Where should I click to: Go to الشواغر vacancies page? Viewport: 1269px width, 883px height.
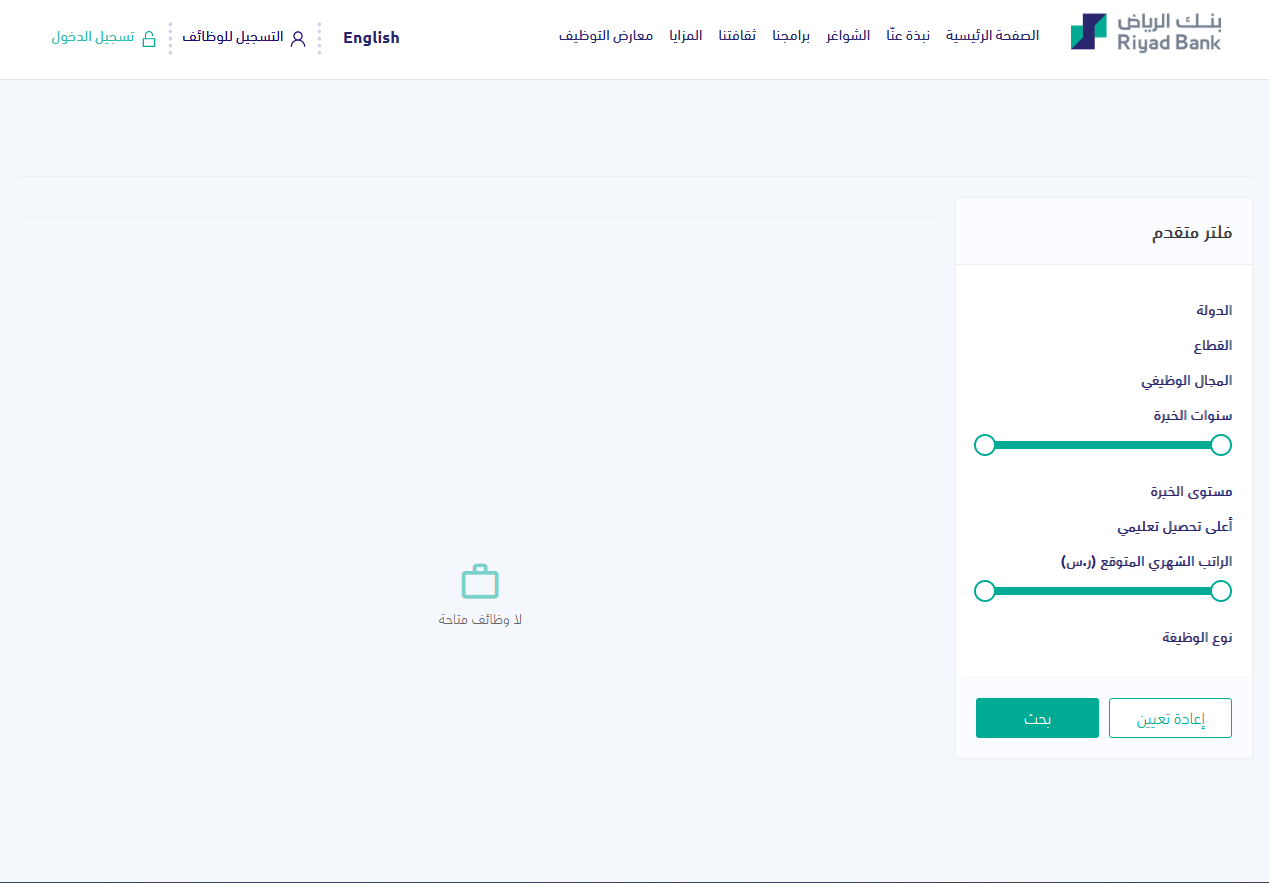pyautogui.click(x=848, y=36)
